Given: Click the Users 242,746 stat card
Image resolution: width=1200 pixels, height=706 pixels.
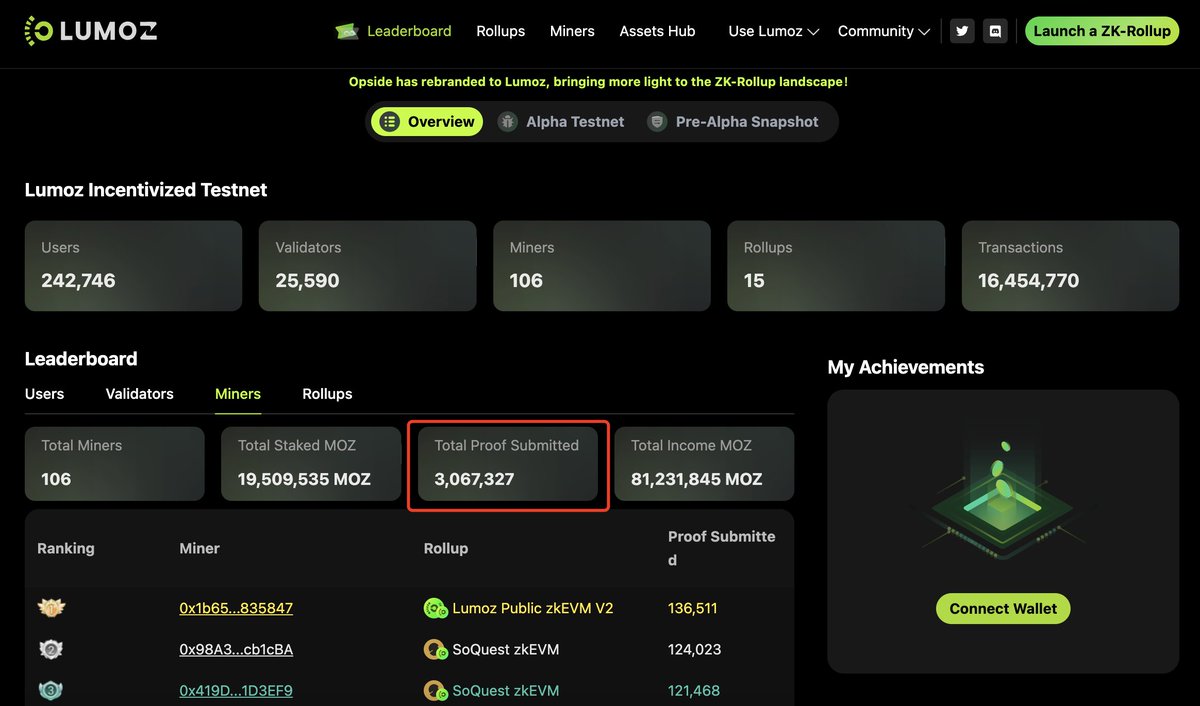Looking at the screenshot, I should tap(133, 266).
